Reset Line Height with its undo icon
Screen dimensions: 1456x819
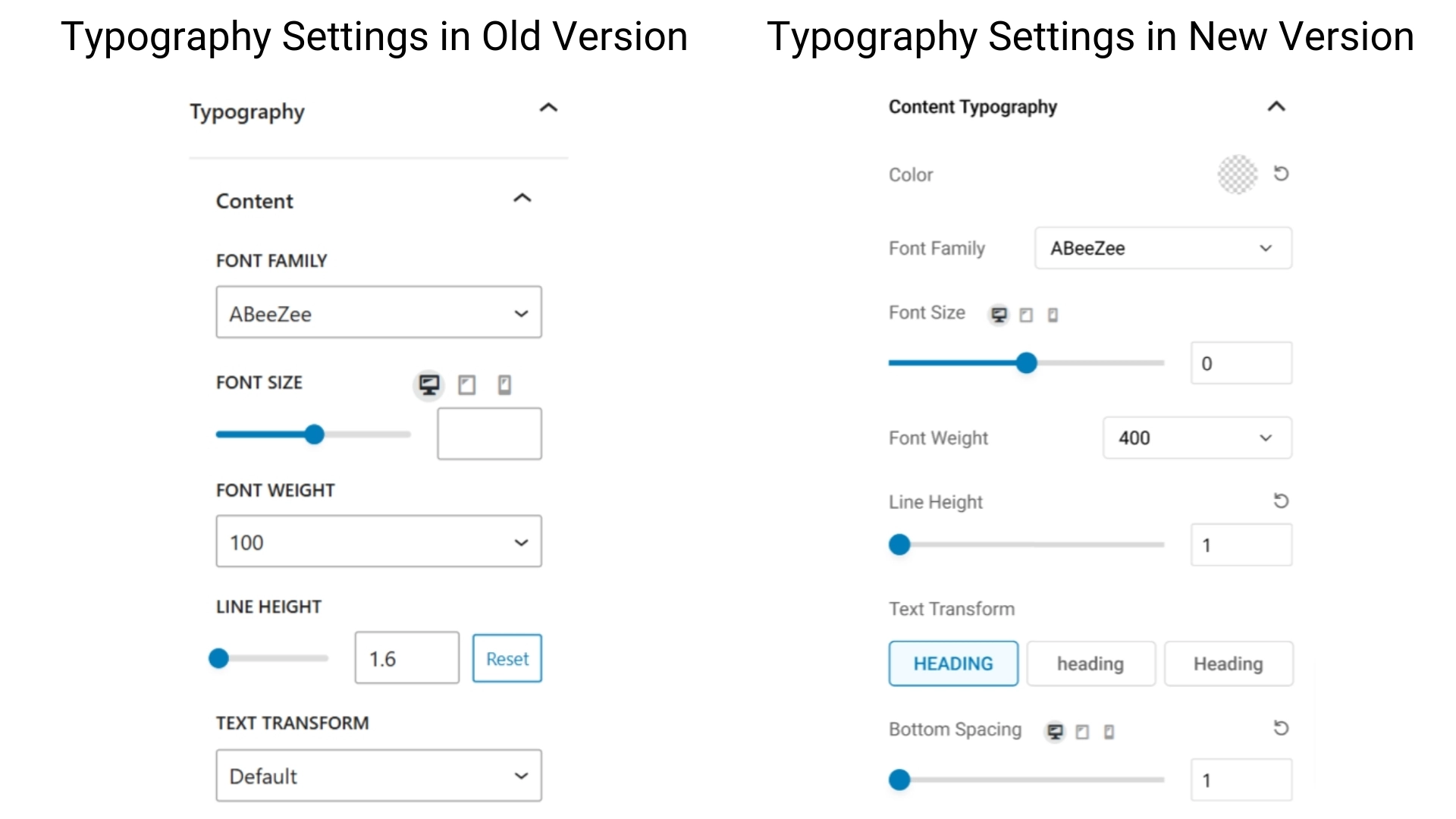pyautogui.click(x=1281, y=500)
